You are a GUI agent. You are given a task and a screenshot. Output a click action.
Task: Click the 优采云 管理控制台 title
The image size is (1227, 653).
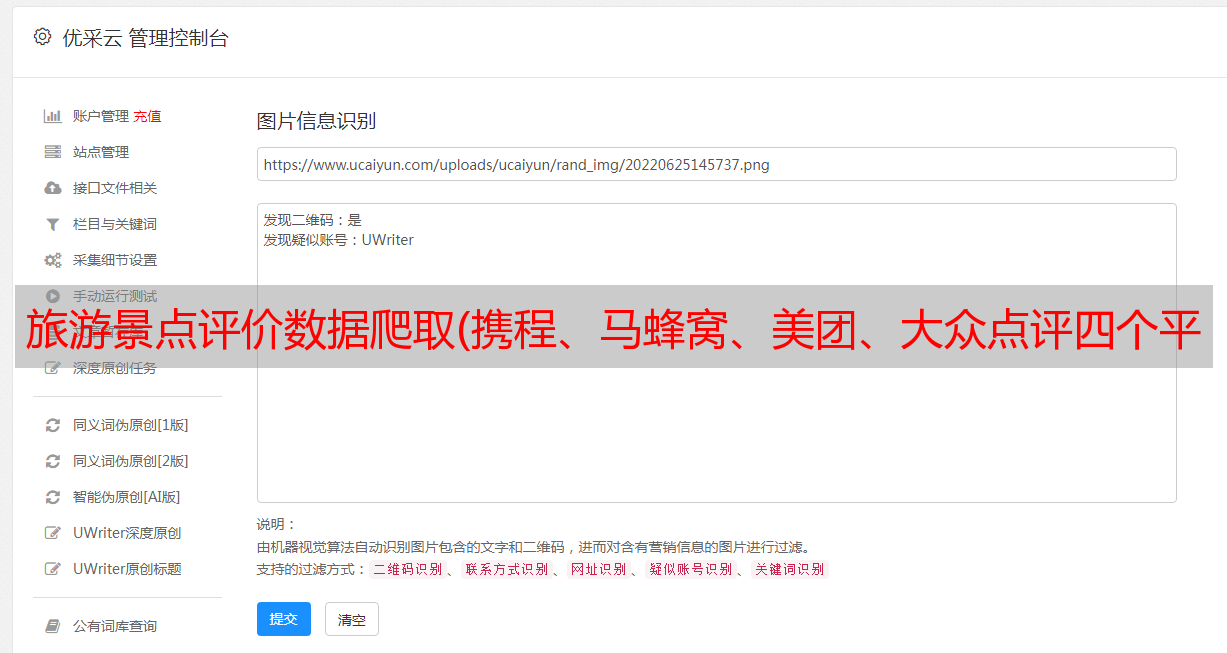(x=145, y=38)
